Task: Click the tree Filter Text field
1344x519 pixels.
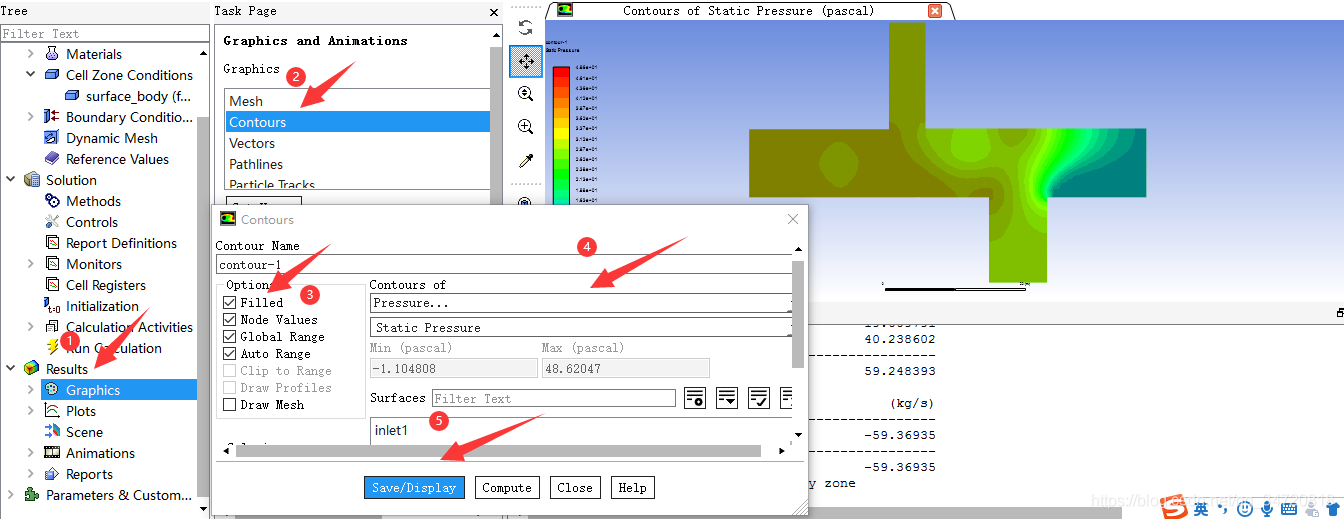Action: [104, 33]
